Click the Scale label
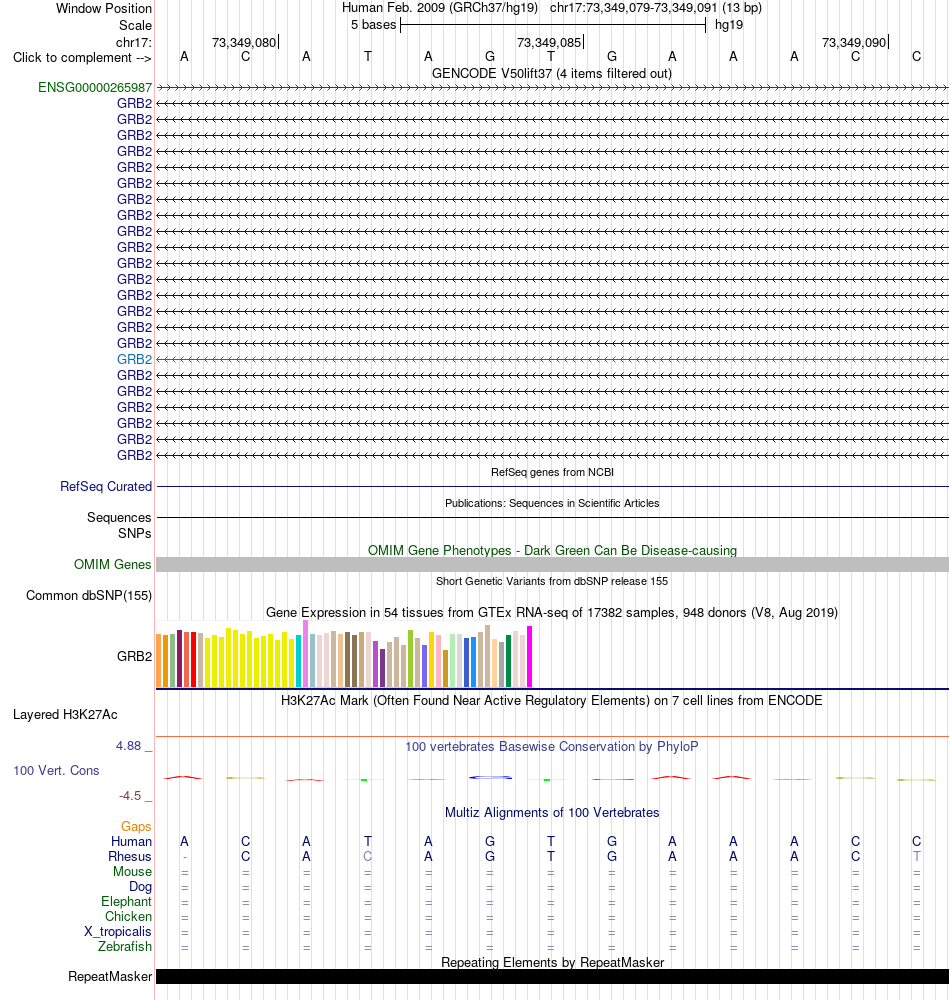The height and width of the screenshot is (1000, 950). 135,26
